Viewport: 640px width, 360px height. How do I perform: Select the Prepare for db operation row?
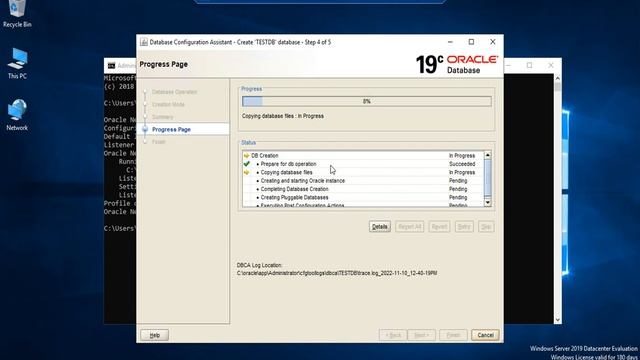(363, 164)
